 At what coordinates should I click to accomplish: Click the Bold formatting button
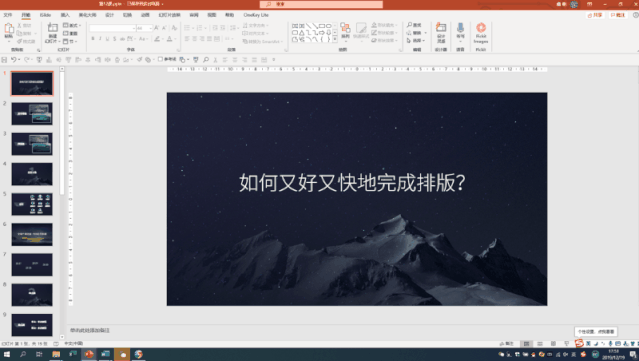93,39
